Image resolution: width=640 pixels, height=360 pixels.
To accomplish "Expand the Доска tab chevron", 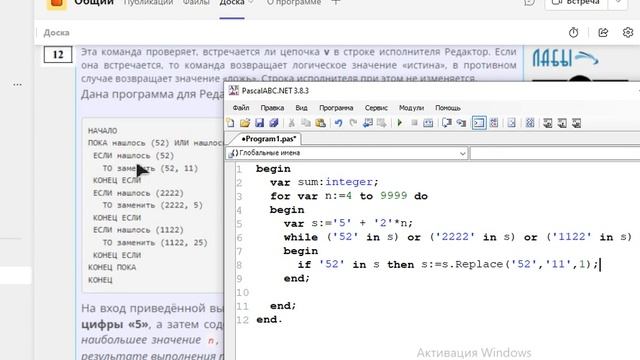I will 251,2.
